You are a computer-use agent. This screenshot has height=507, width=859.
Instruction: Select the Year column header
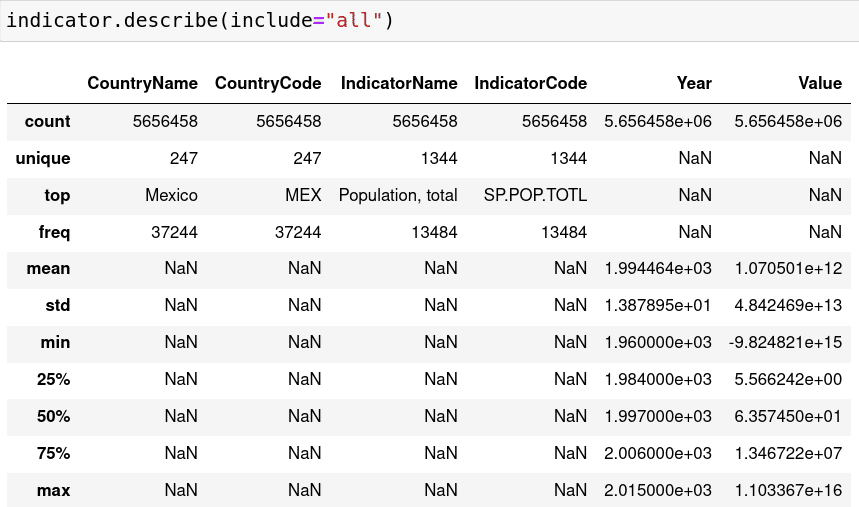click(x=693, y=83)
